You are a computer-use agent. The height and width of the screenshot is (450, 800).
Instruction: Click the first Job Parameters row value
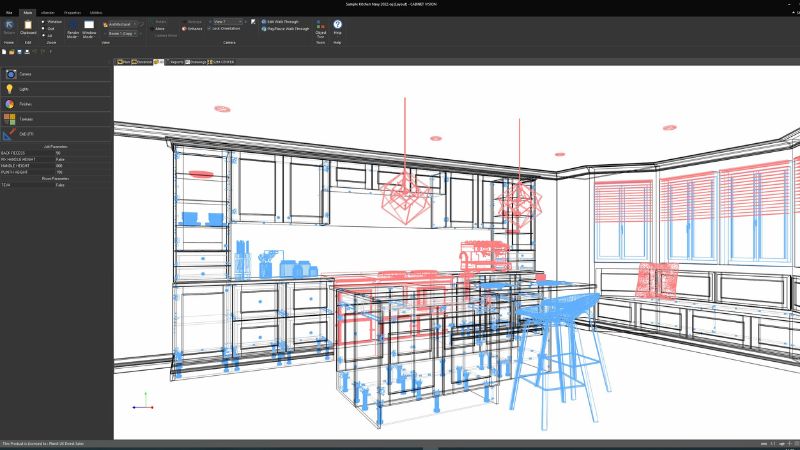tap(58, 153)
